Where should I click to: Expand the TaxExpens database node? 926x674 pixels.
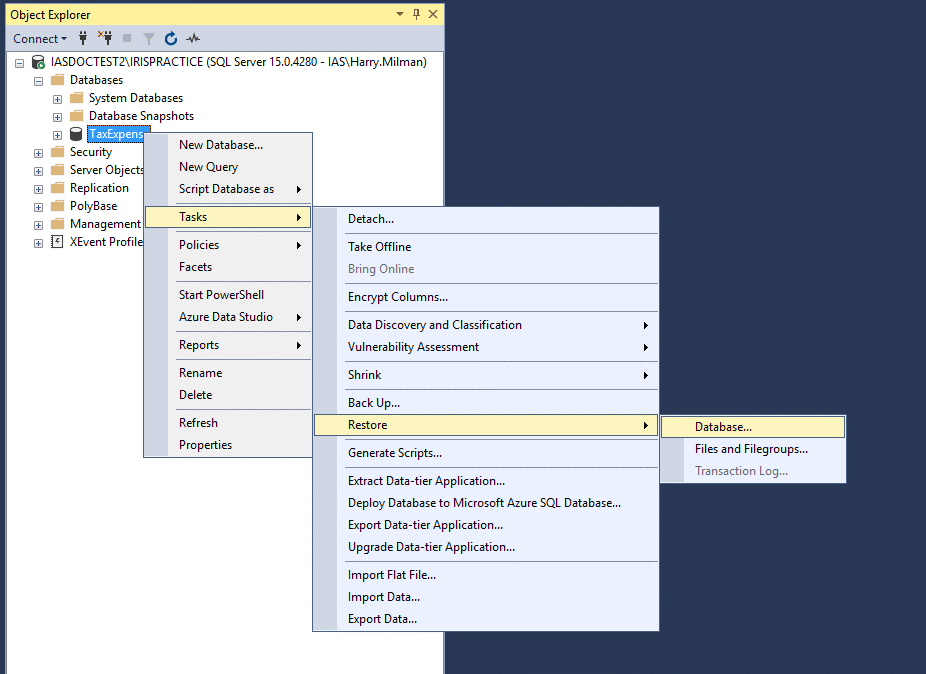tap(57, 135)
